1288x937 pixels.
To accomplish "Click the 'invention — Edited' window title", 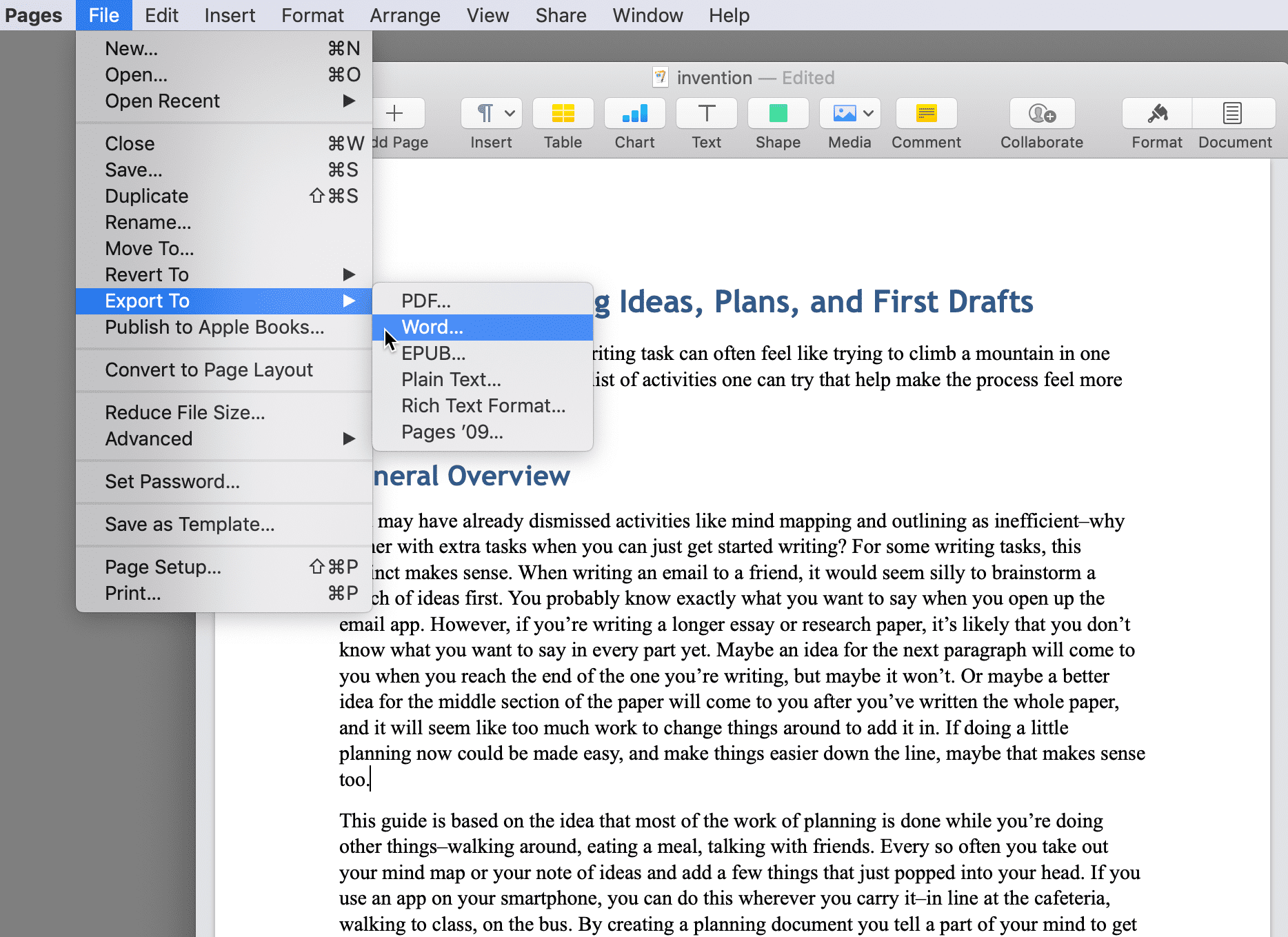I will [x=756, y=77].
